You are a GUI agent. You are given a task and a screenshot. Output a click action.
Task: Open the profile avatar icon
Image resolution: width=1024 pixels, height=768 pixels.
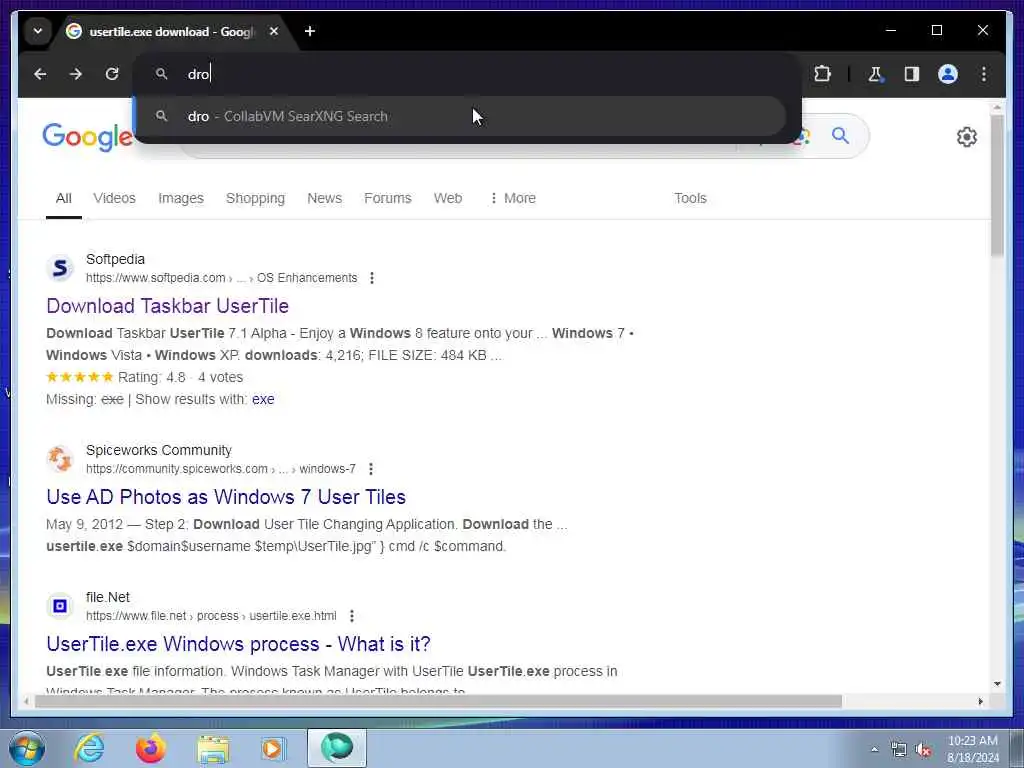click(x=948, y=74)
